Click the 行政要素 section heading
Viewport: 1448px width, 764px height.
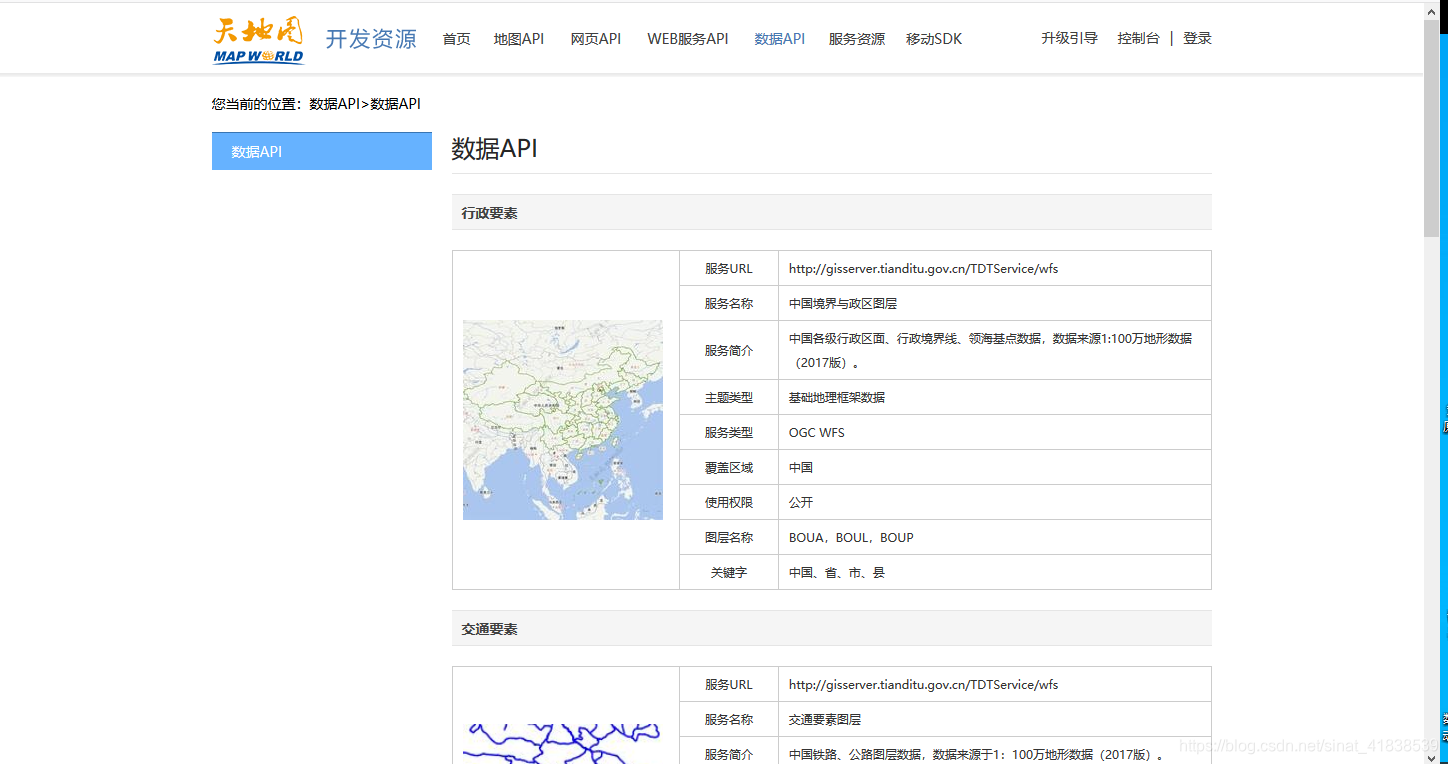pyautogui.click(x=489, y=213)
